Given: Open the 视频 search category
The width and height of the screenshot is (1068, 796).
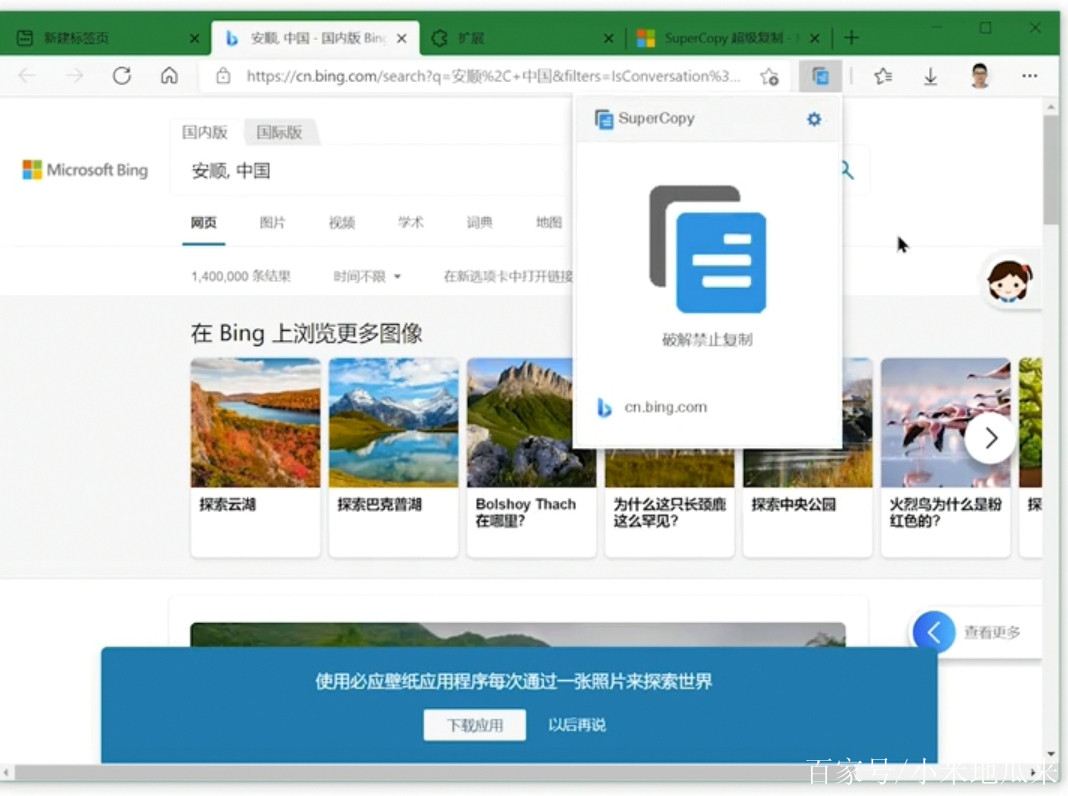Looking at the screenshot, I should [342, 222].
